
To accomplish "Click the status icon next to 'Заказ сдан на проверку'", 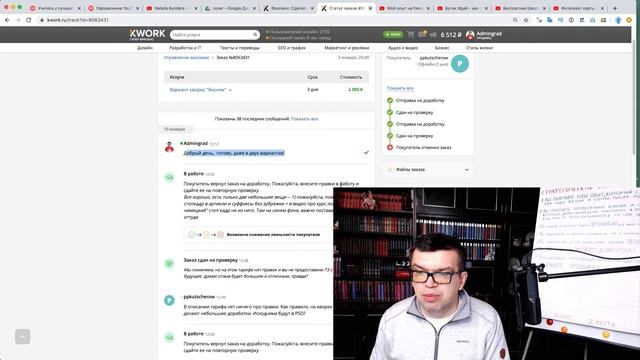I will 169,264.
